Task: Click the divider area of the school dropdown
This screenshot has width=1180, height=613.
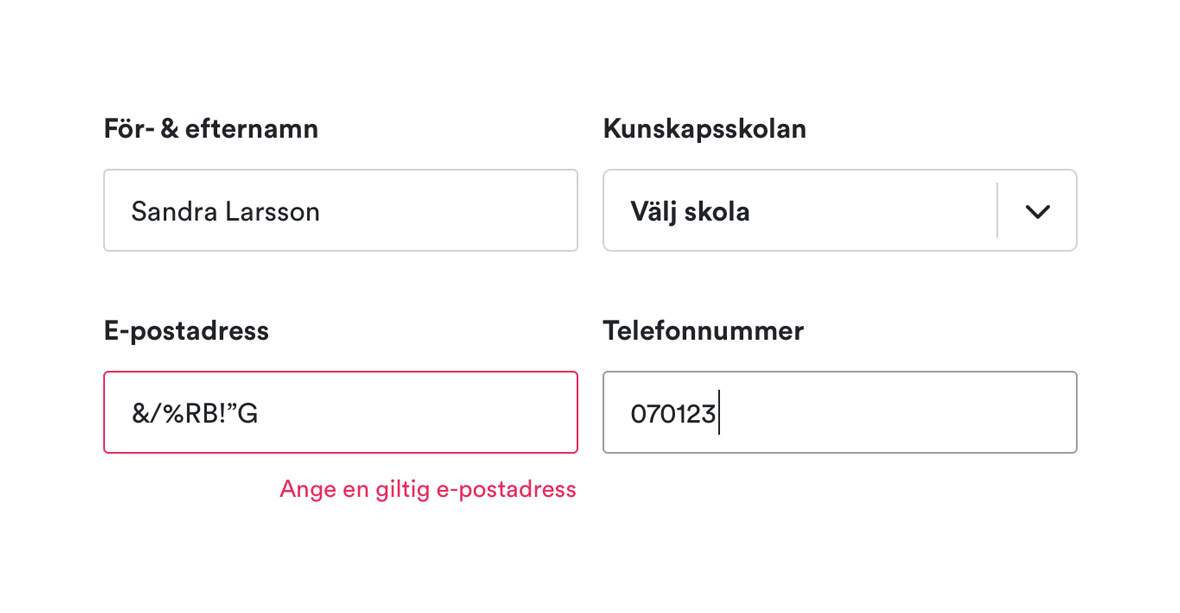Action: tap(997, 211)
